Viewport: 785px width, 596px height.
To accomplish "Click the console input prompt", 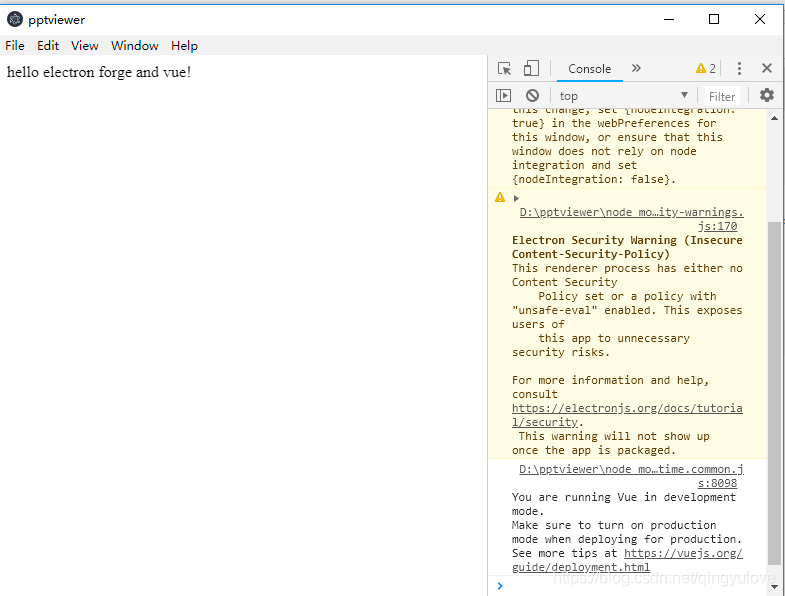I will pyautogui.click(x=628, y=585).
